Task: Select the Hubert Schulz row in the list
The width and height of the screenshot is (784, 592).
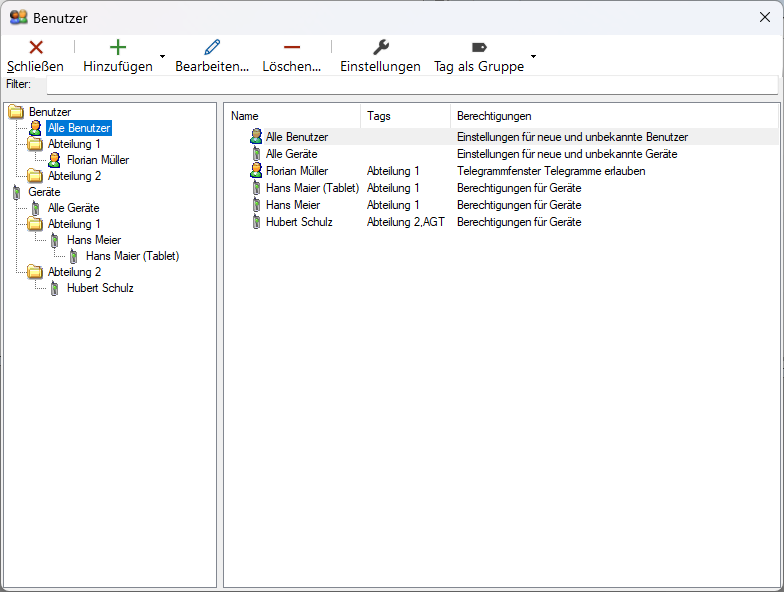Action: point(502,222)
